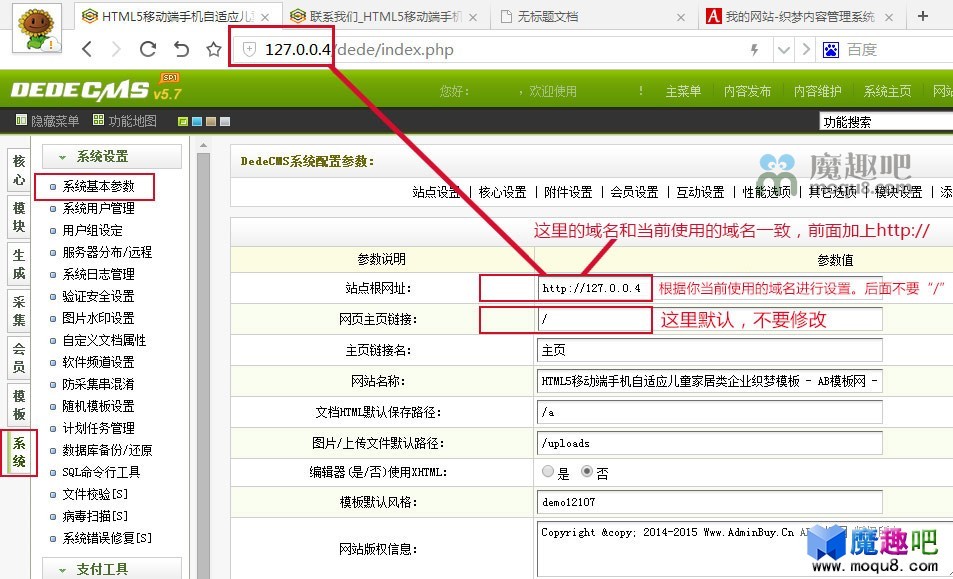The height and width of the screenshot is (579, 953).
Task: Select the green theme swatch
Action: (182, 122)
